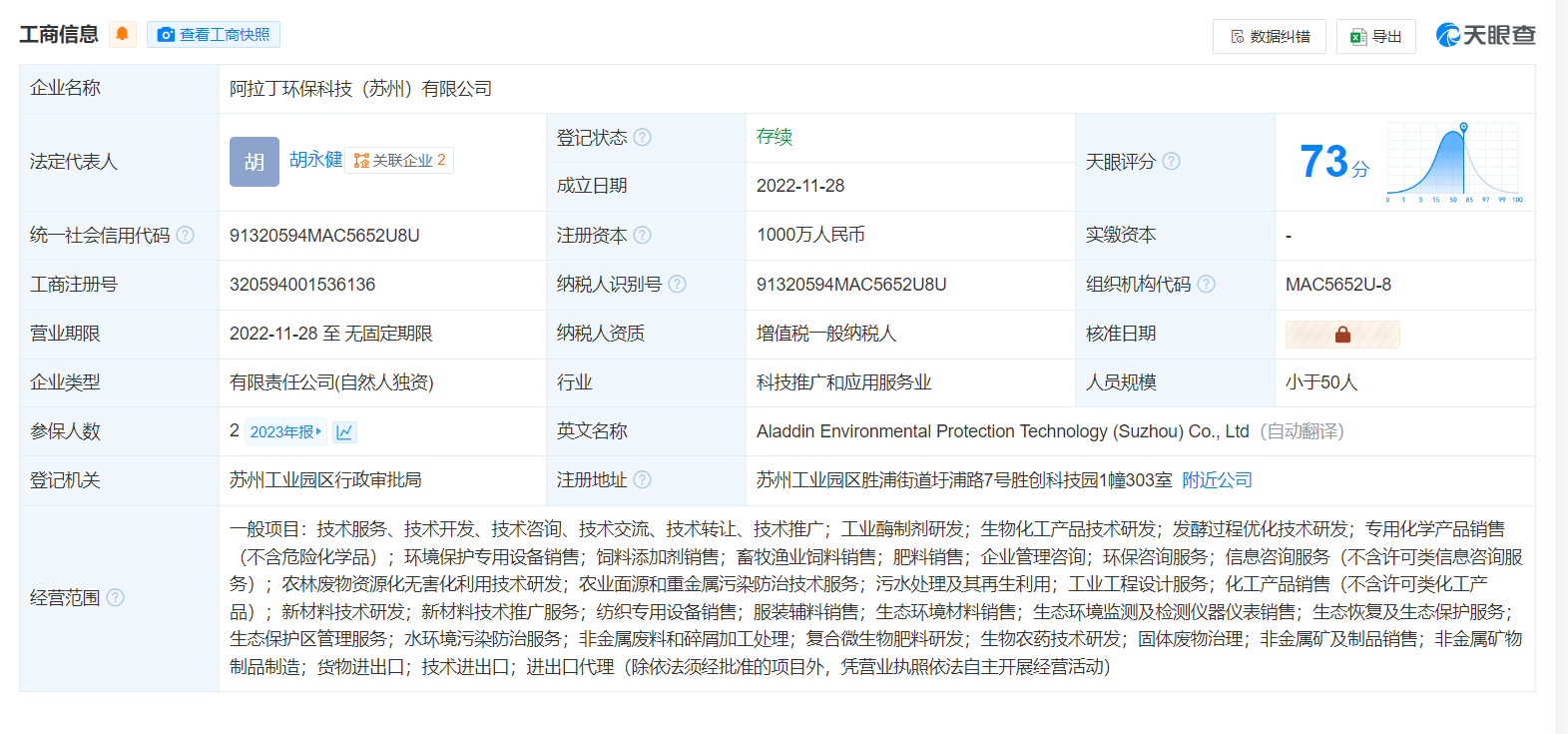The height and width of the screenshot is (734, 1568).
Task: Select company name 阿拉丁环保科技（苏州）有限公司
Action: click(x=360, y=89)
